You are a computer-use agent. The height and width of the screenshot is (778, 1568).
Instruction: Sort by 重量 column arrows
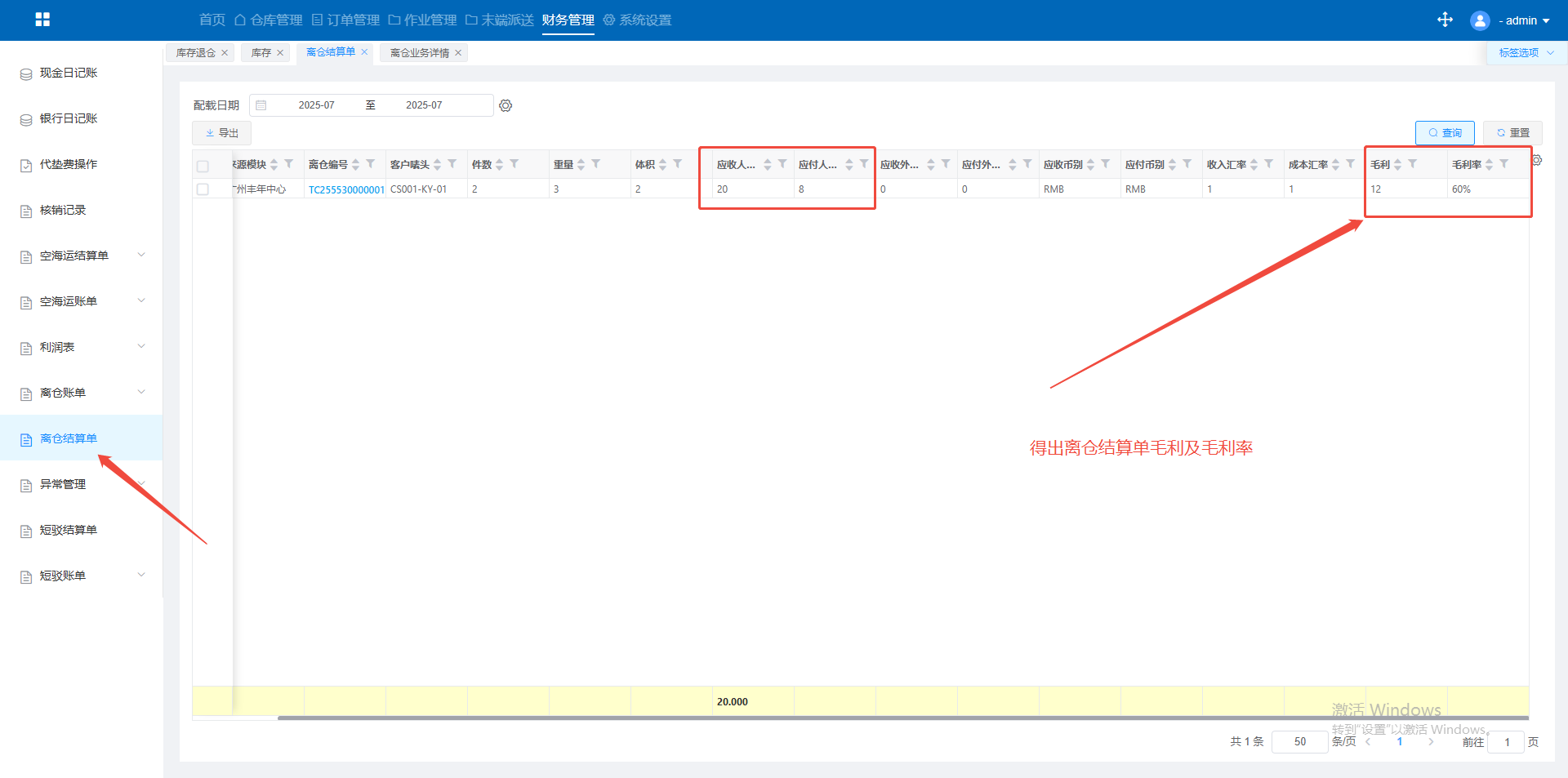point(581,164)
